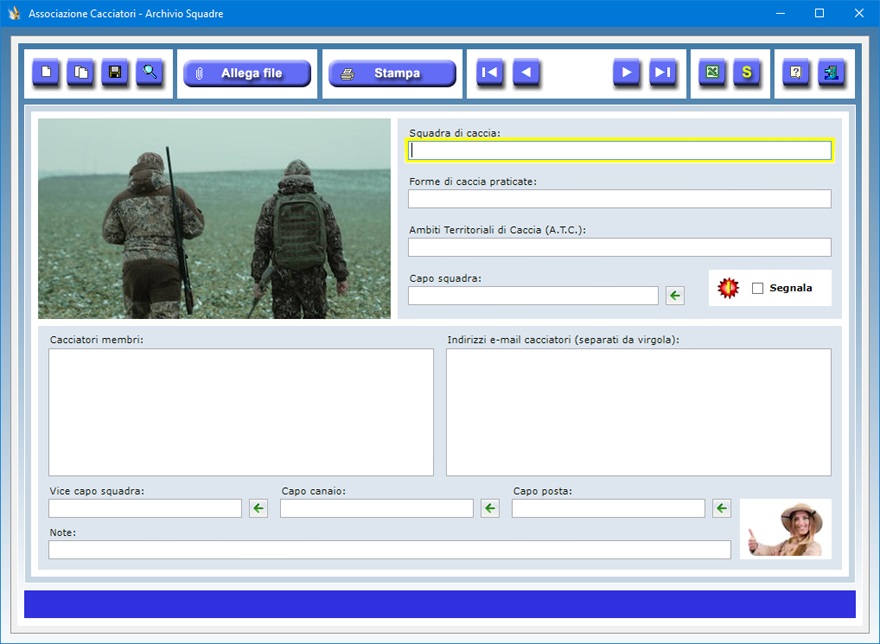
Task: Exit the archive with the door icon
Action: click(x=832, y=72)
